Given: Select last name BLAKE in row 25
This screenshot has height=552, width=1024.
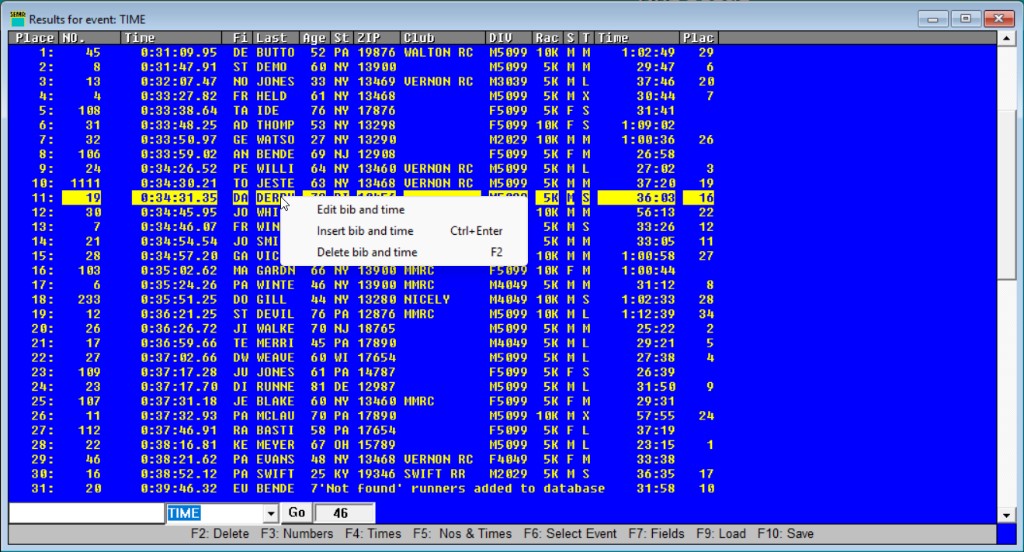Looking at the screenshot, I should (275, 401).
